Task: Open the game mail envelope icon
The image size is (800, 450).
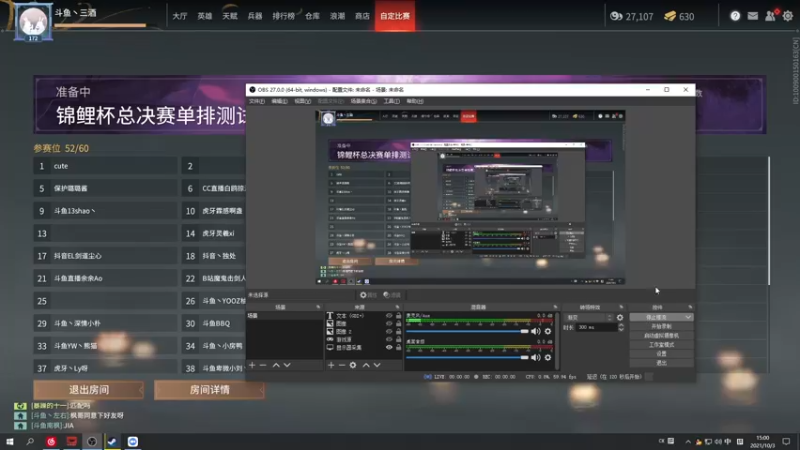Action: click(x=753, y=16)
